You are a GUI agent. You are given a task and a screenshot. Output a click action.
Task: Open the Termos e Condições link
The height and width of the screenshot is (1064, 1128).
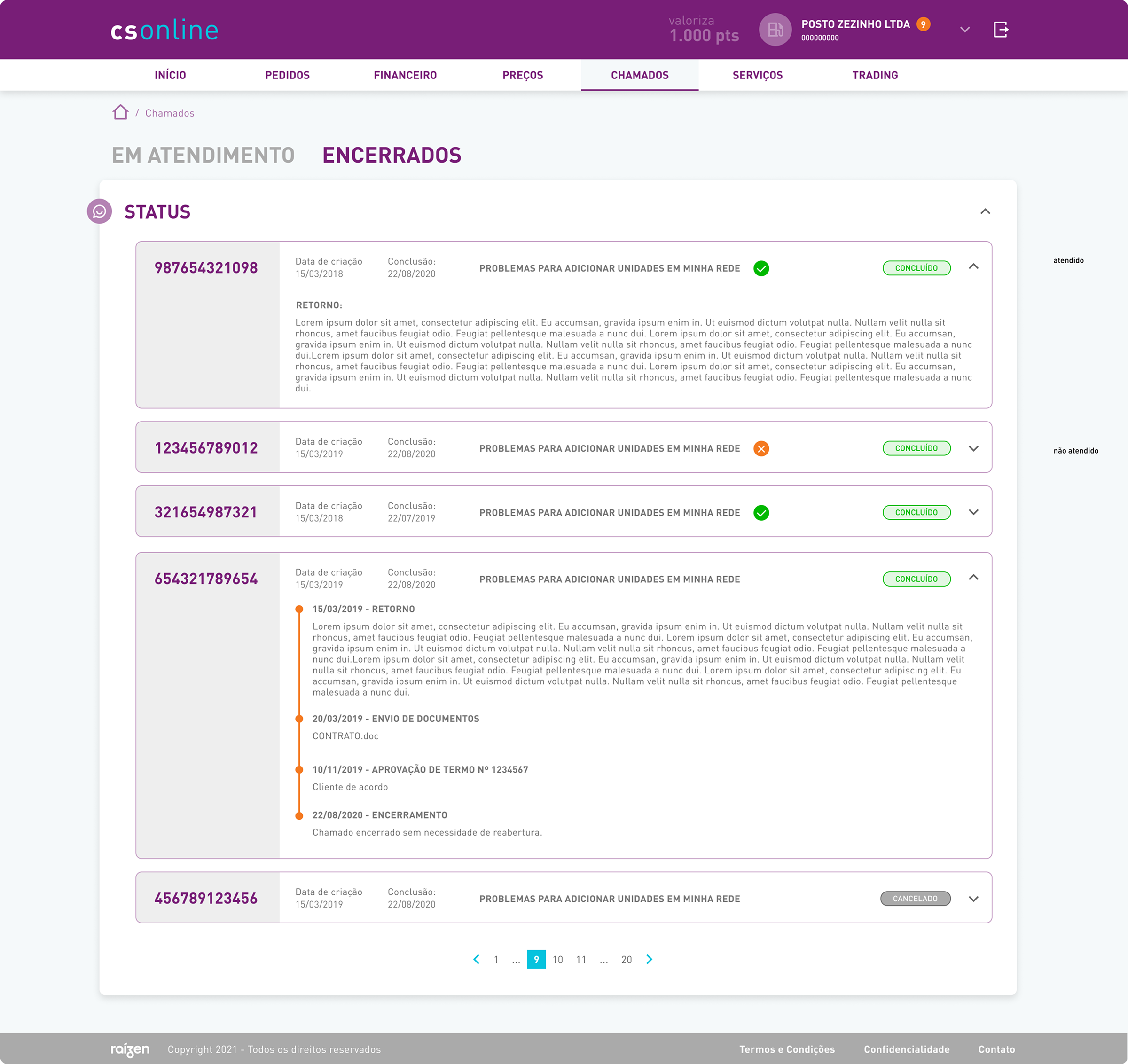coord(786,1049)
